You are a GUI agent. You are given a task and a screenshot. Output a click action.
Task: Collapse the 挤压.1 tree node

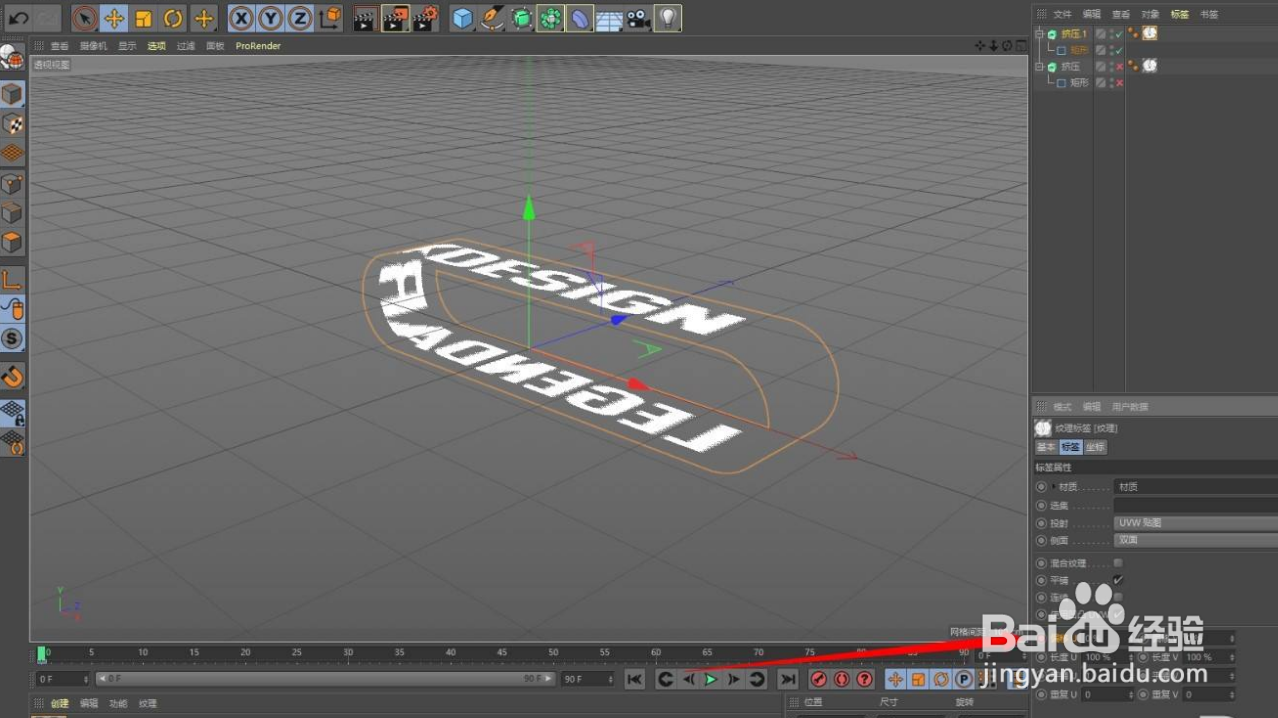1038,34
